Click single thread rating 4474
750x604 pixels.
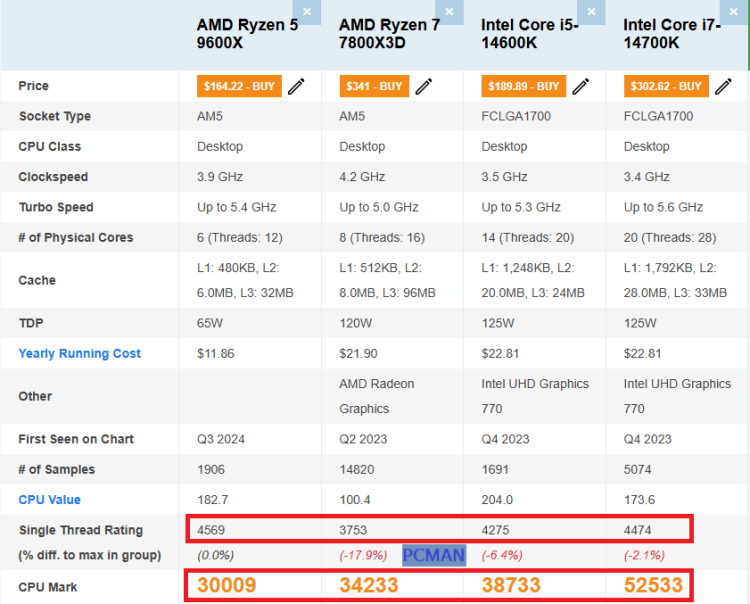tap(638, 530)
